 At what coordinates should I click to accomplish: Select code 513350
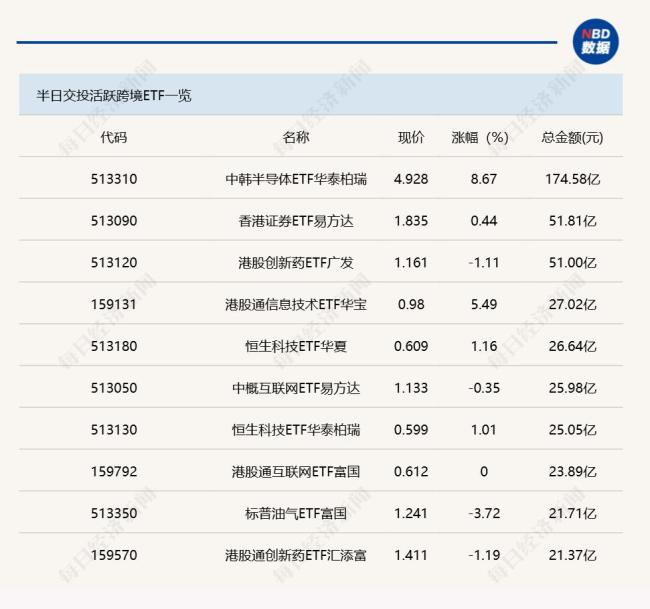(114, 514)
